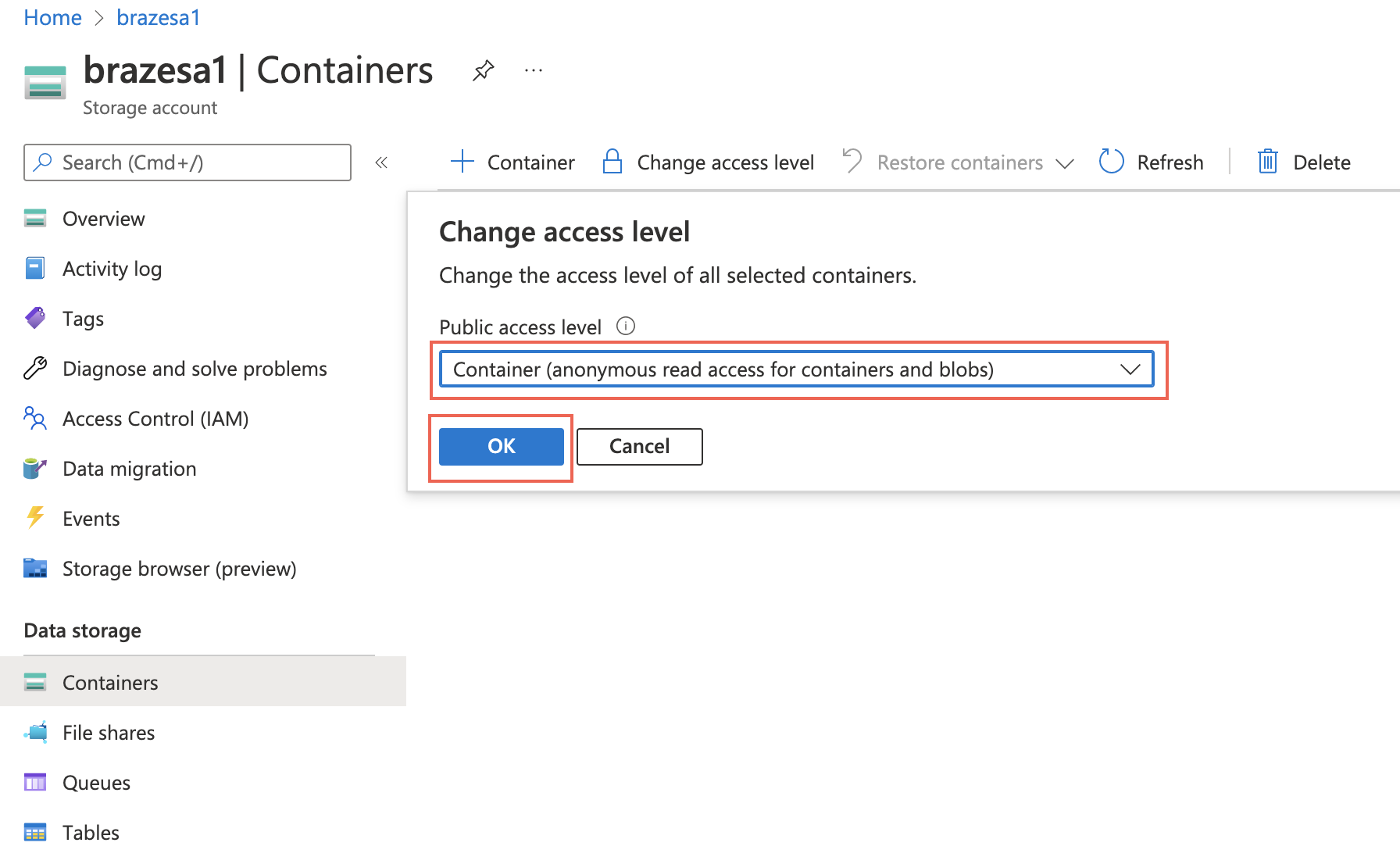This screenshot has width=1400, height=864.
Task: Click the Delete toolbar label
Action: pos(1322,162)
